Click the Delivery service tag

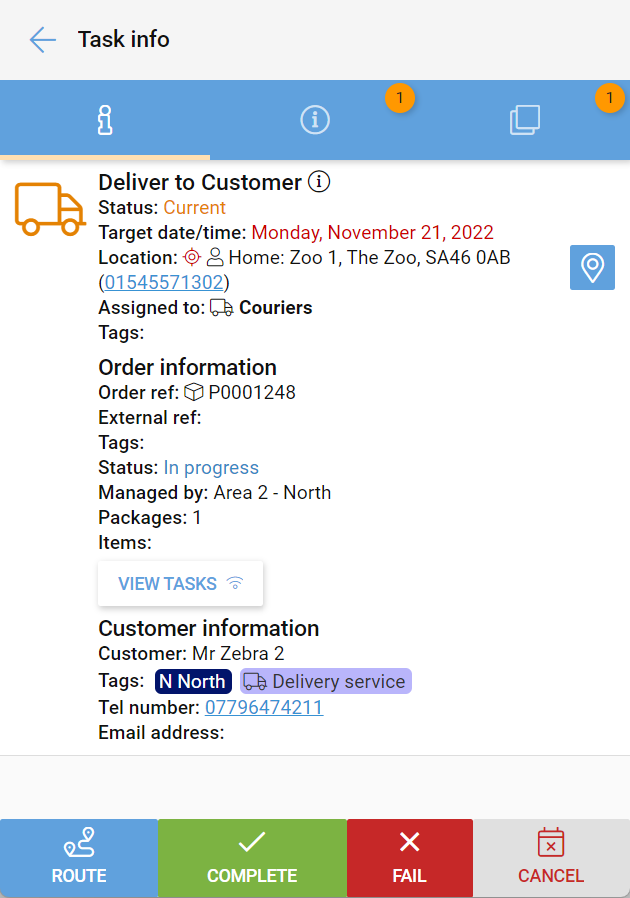point(326,682)
